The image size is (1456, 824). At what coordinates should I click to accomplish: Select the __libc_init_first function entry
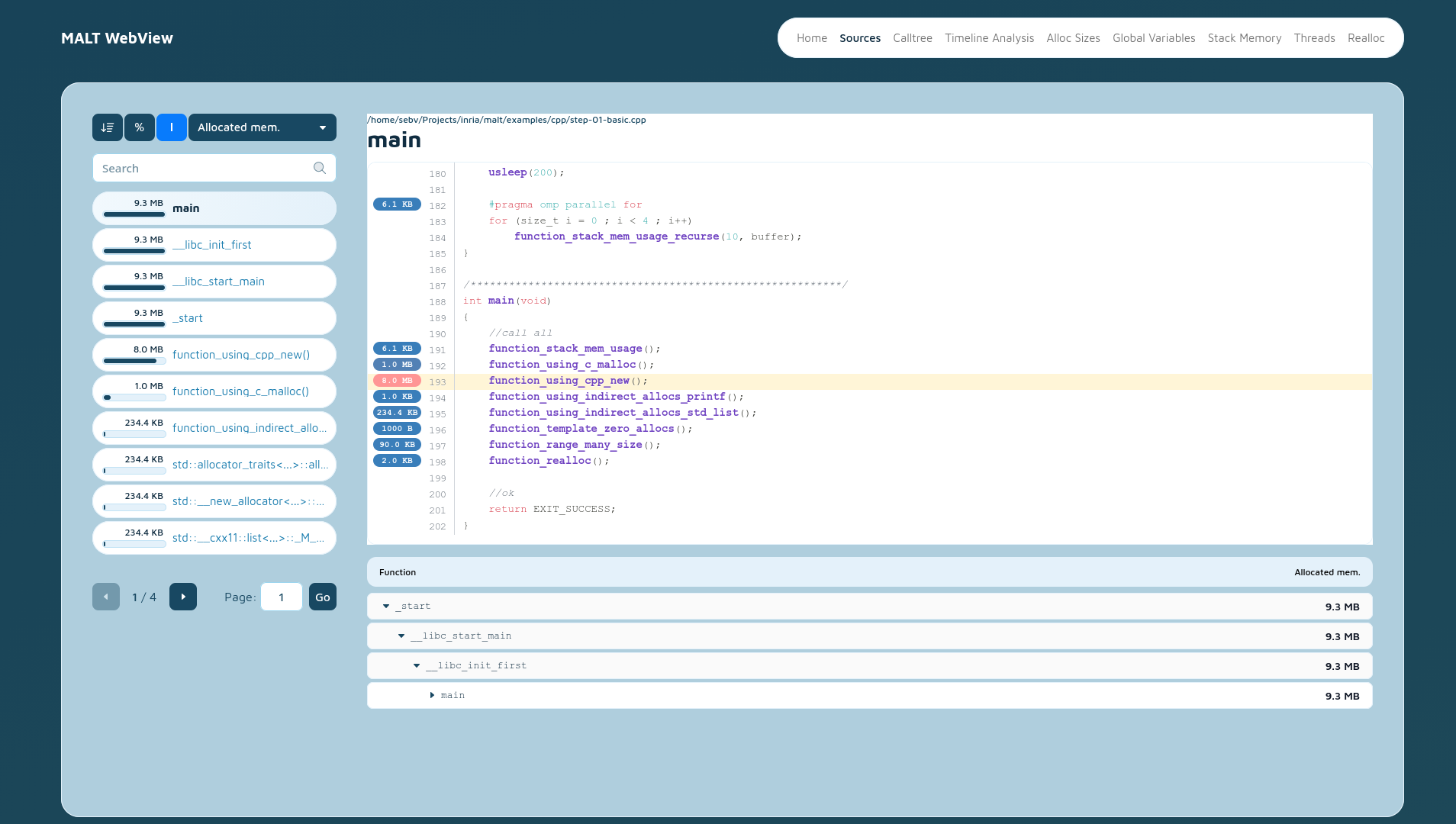coord(214,245)
